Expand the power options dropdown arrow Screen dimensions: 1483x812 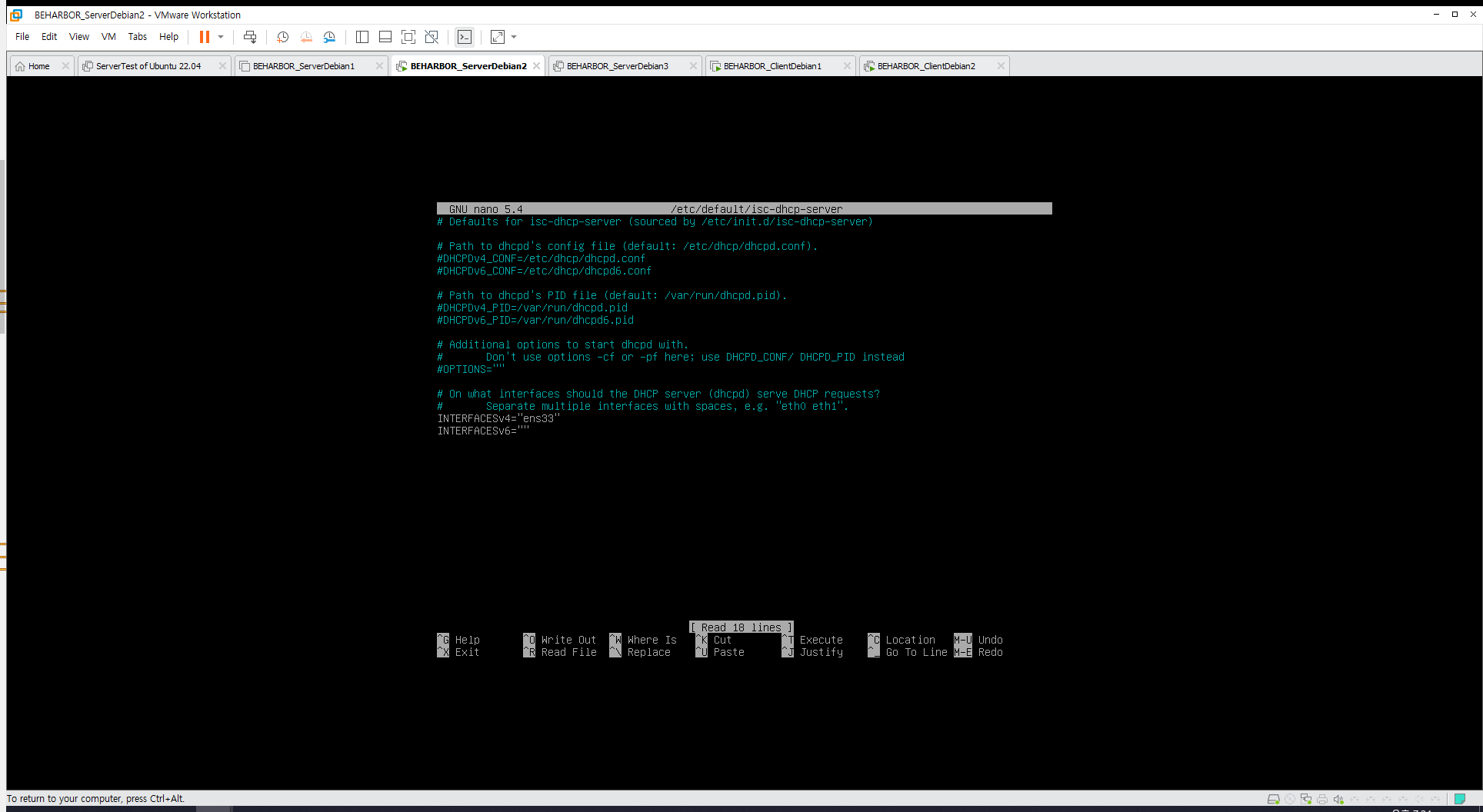(x=221, y=37)
